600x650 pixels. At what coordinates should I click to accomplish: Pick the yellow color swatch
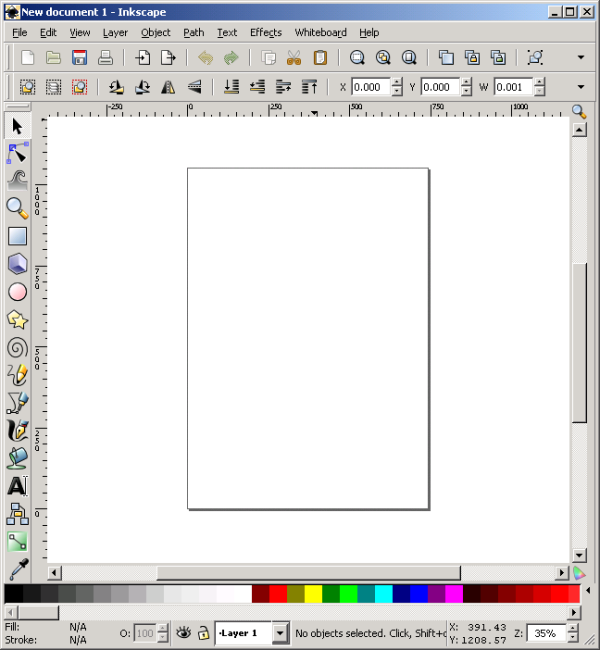click(313, 594)
